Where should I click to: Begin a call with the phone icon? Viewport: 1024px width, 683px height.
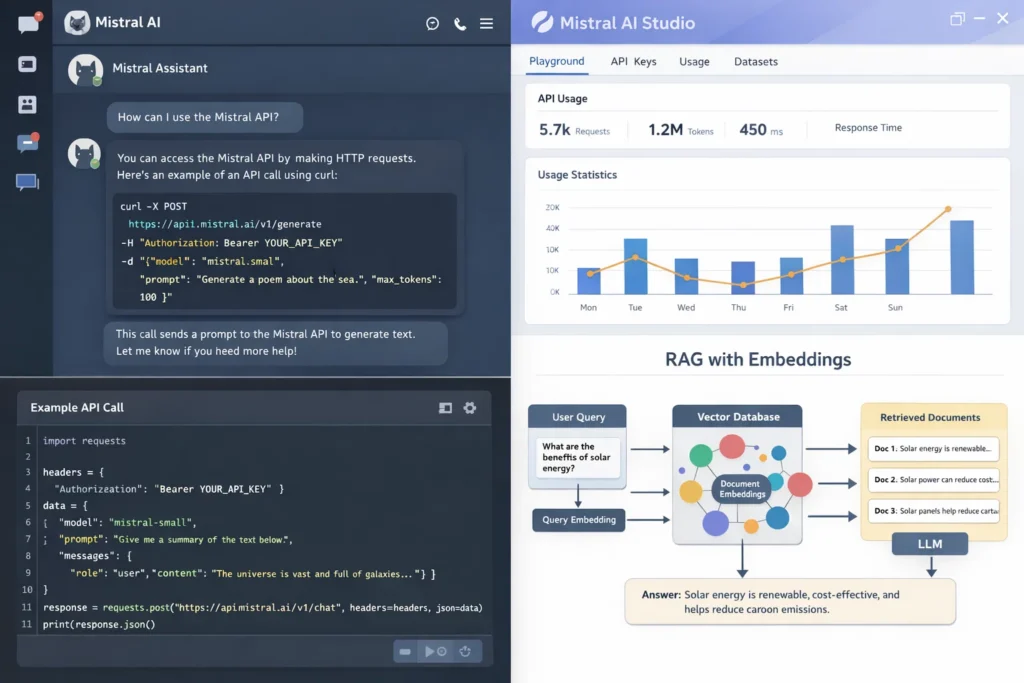coord(460,23)
